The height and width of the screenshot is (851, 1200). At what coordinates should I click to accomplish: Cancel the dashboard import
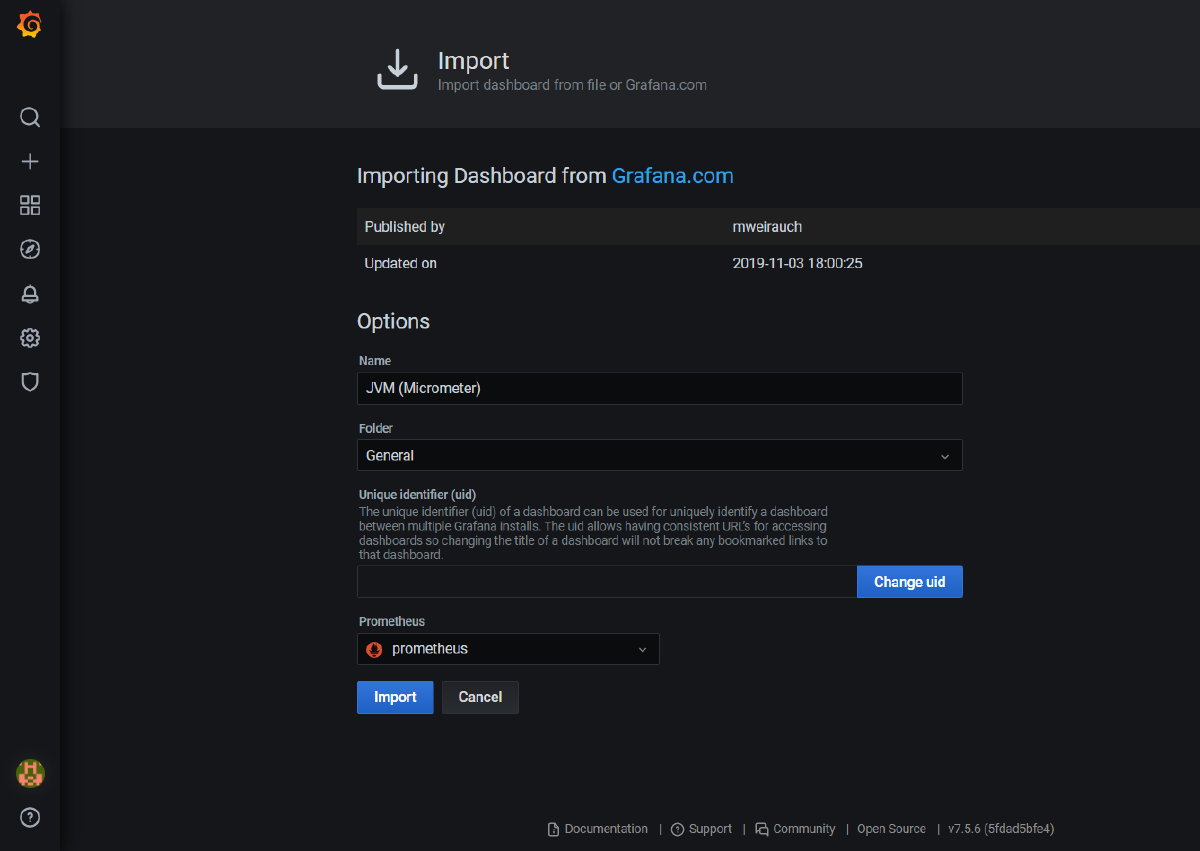coord(480,697)
